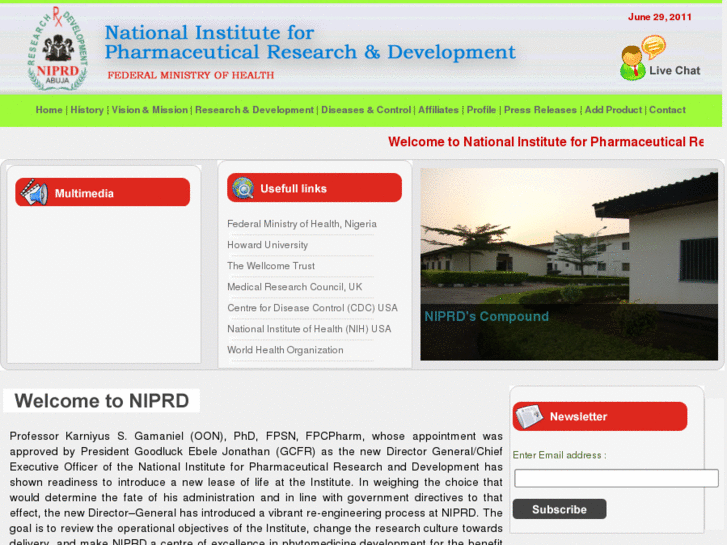Open the Howard University link
Viewport: 727px width, 545px height.
[x=268, y=245]
